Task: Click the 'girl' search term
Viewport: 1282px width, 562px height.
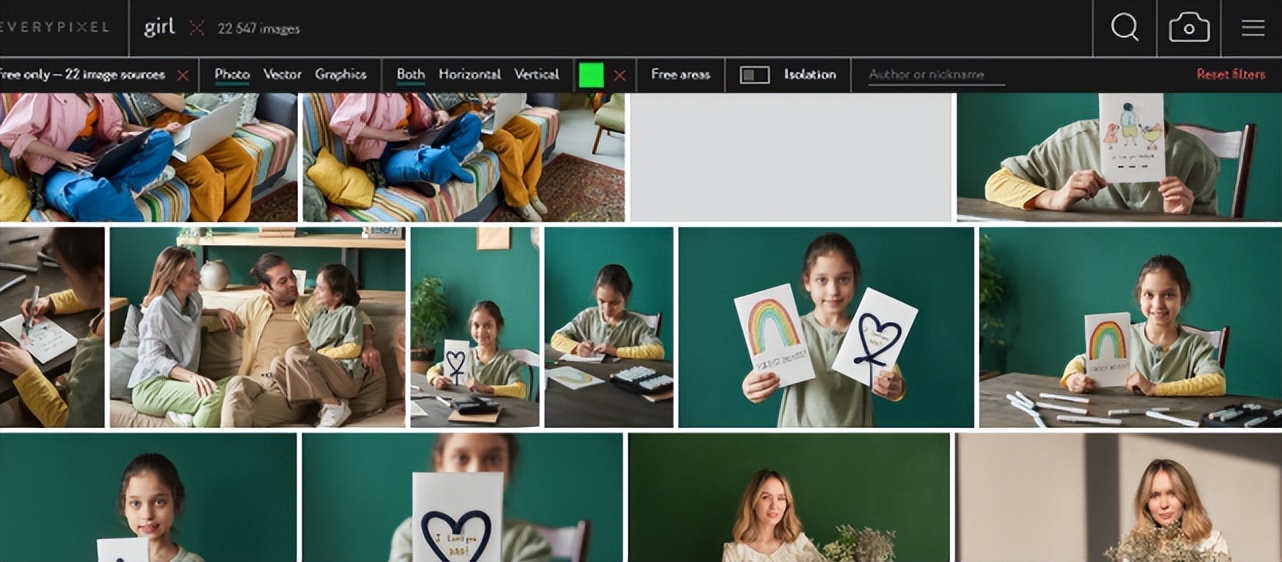Action: [159, 28]
